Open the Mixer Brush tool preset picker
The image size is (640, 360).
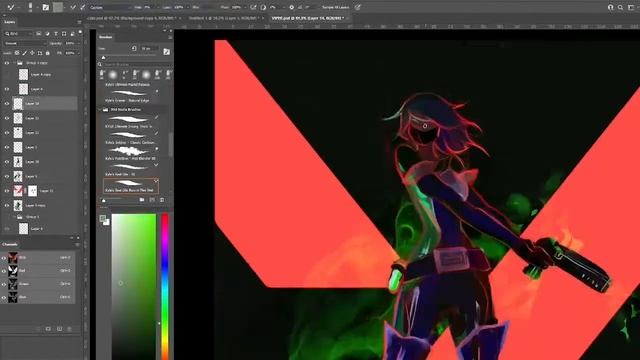[x=12, y=7]
